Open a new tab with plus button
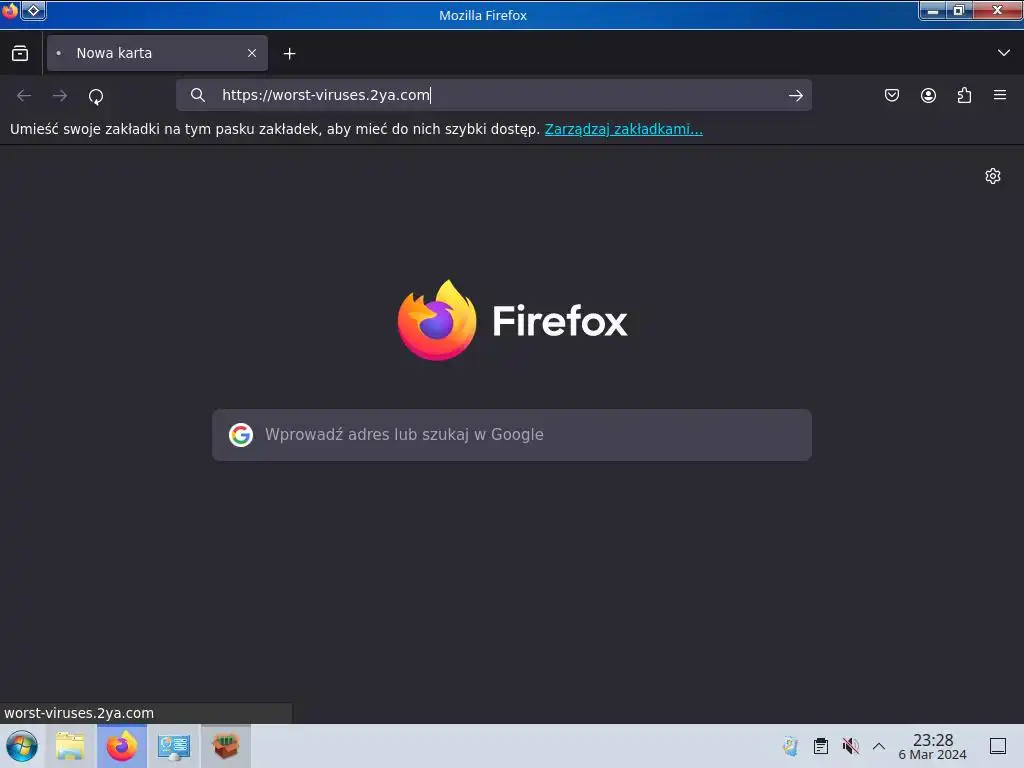The image size is (1024, 768). click(x=289, y=54)
